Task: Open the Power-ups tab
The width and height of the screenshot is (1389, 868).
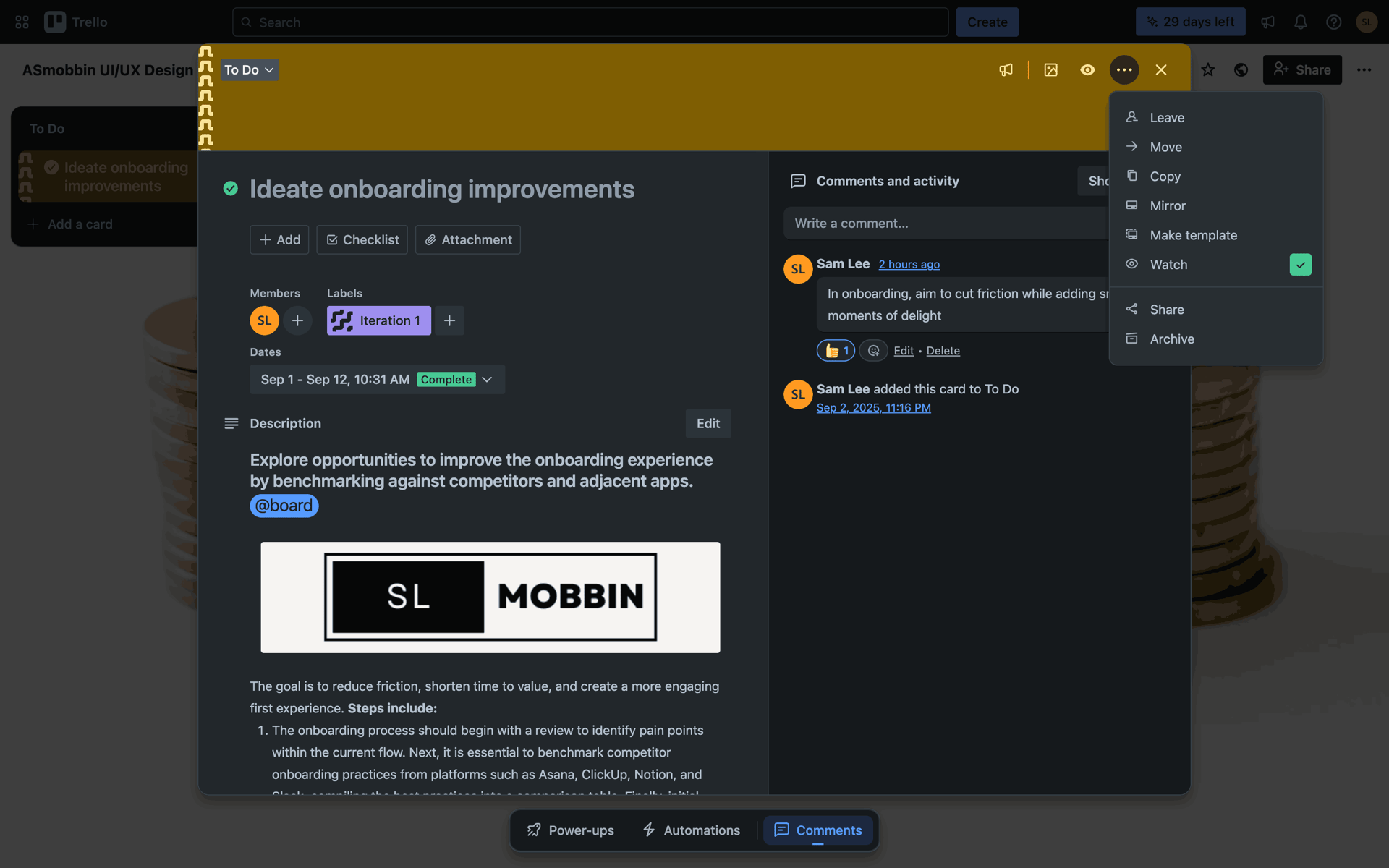Action: pos(571,830)
